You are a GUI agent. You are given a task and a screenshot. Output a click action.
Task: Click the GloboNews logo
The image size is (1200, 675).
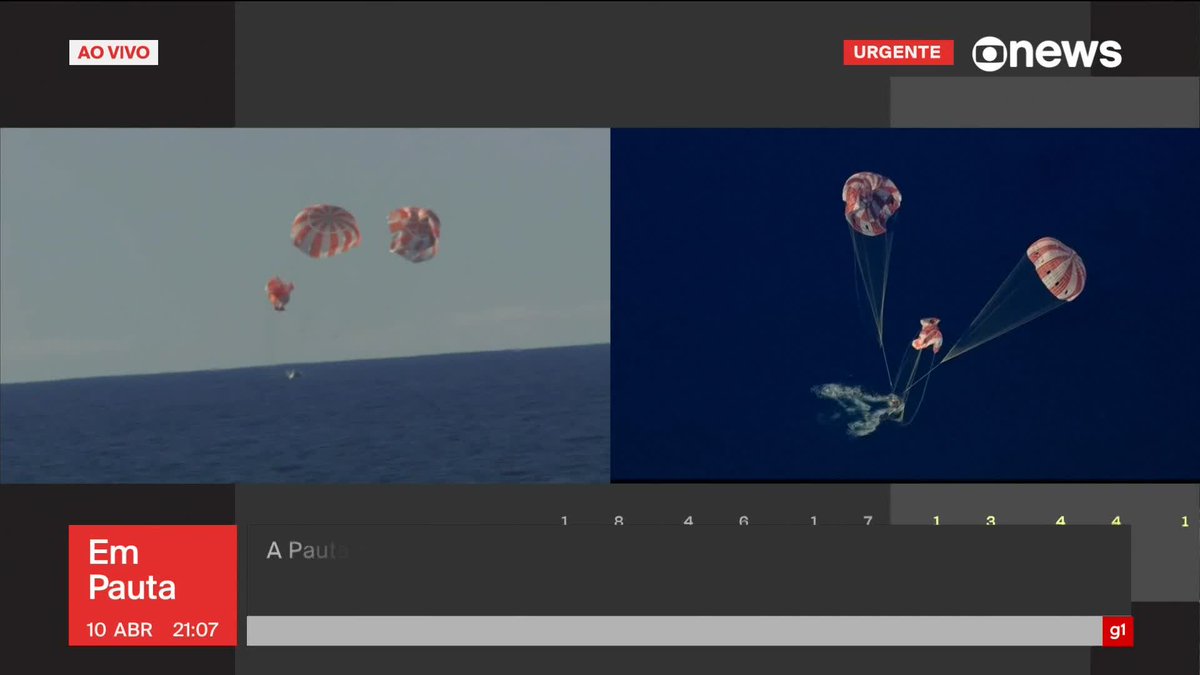(1047, 53)
